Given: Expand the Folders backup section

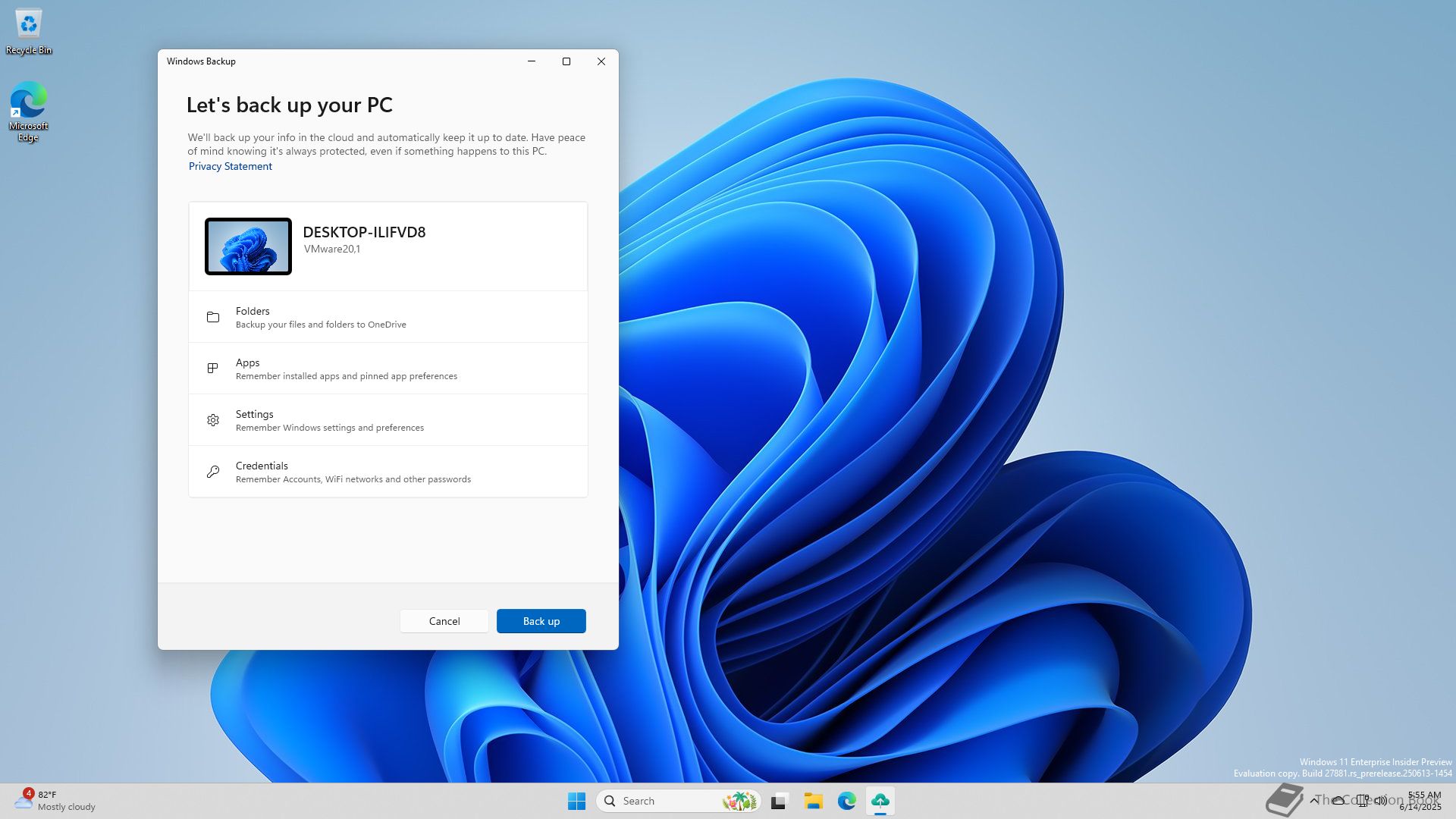Looking at the screenshot, I should (388, 317).
